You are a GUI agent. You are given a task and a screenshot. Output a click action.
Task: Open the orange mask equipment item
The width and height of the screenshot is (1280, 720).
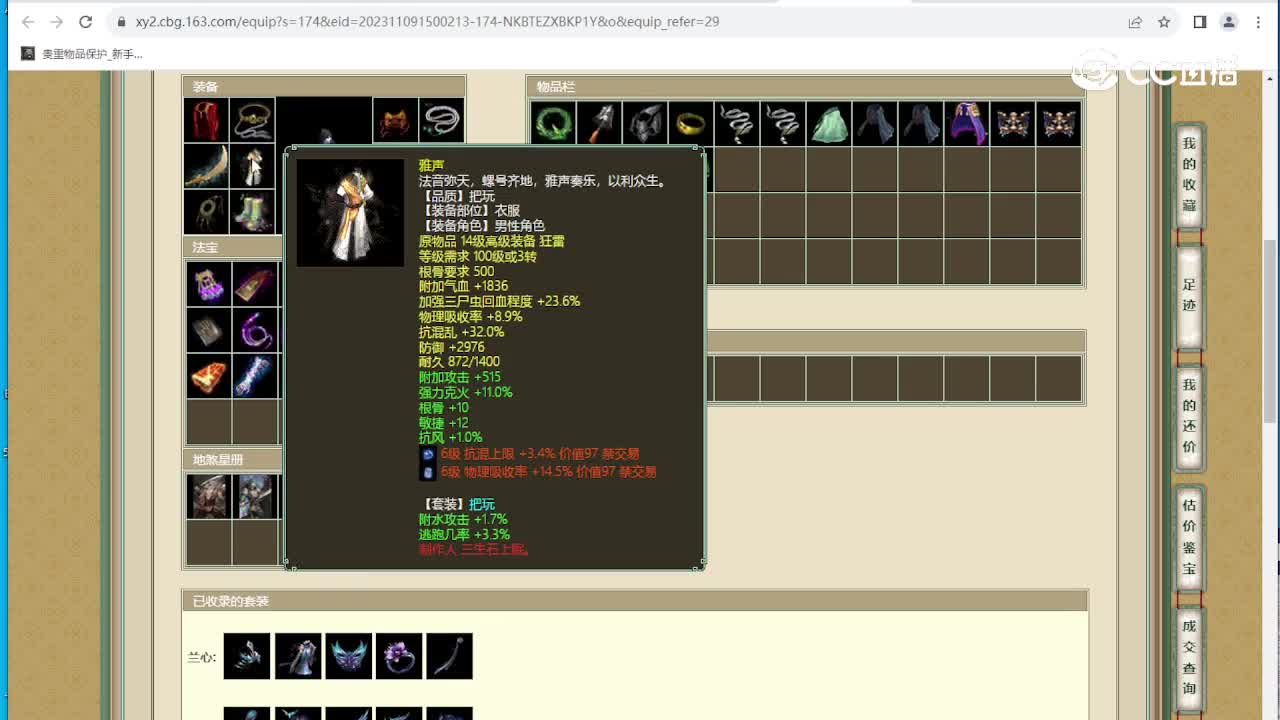point(395,120)
